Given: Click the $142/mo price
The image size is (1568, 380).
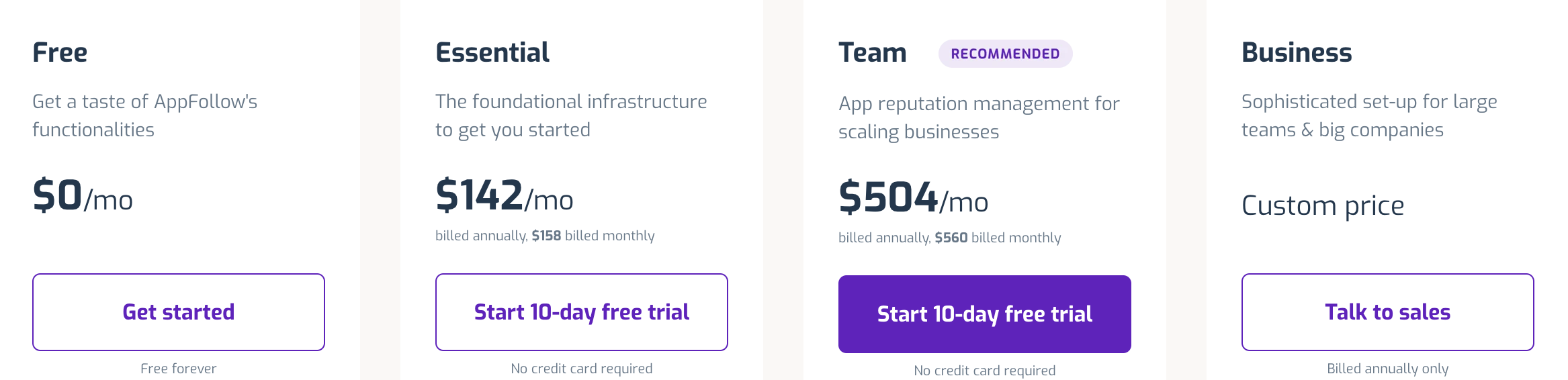Looking at the screenshot, I should click(505, 196).
